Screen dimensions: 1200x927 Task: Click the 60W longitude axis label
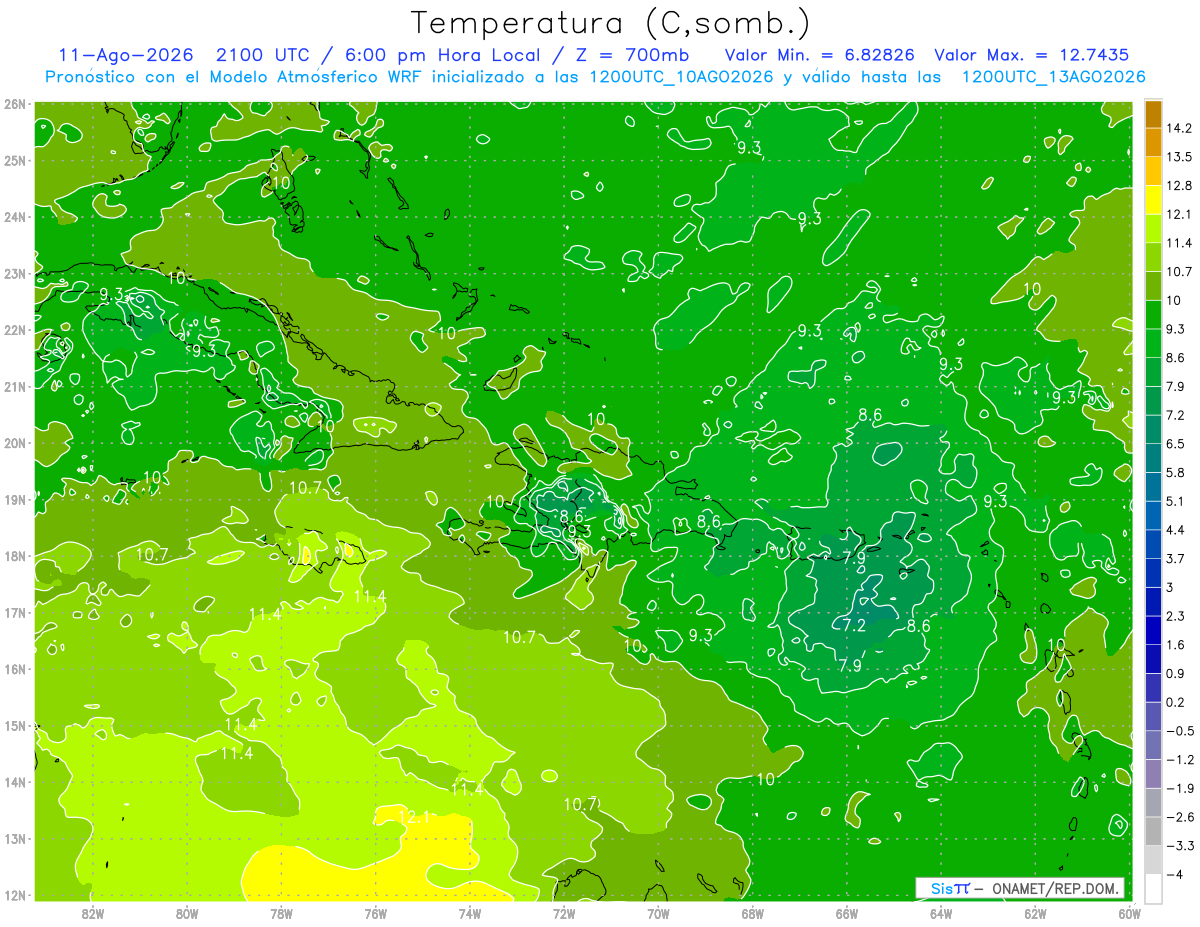(x=1129, y=912)
